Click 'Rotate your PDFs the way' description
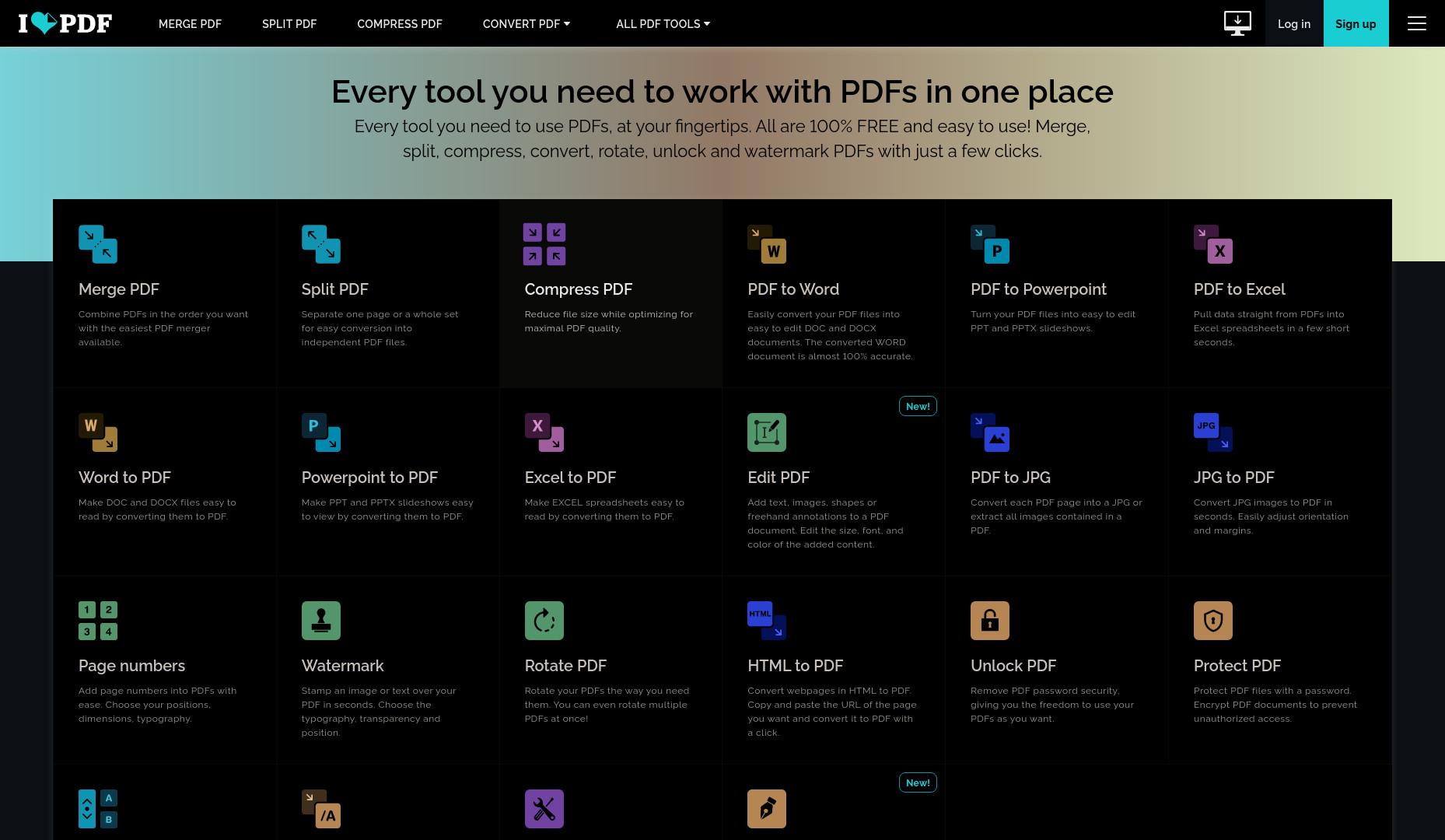1445x840 pixels. pyautogui.click(x=607, y=705)
